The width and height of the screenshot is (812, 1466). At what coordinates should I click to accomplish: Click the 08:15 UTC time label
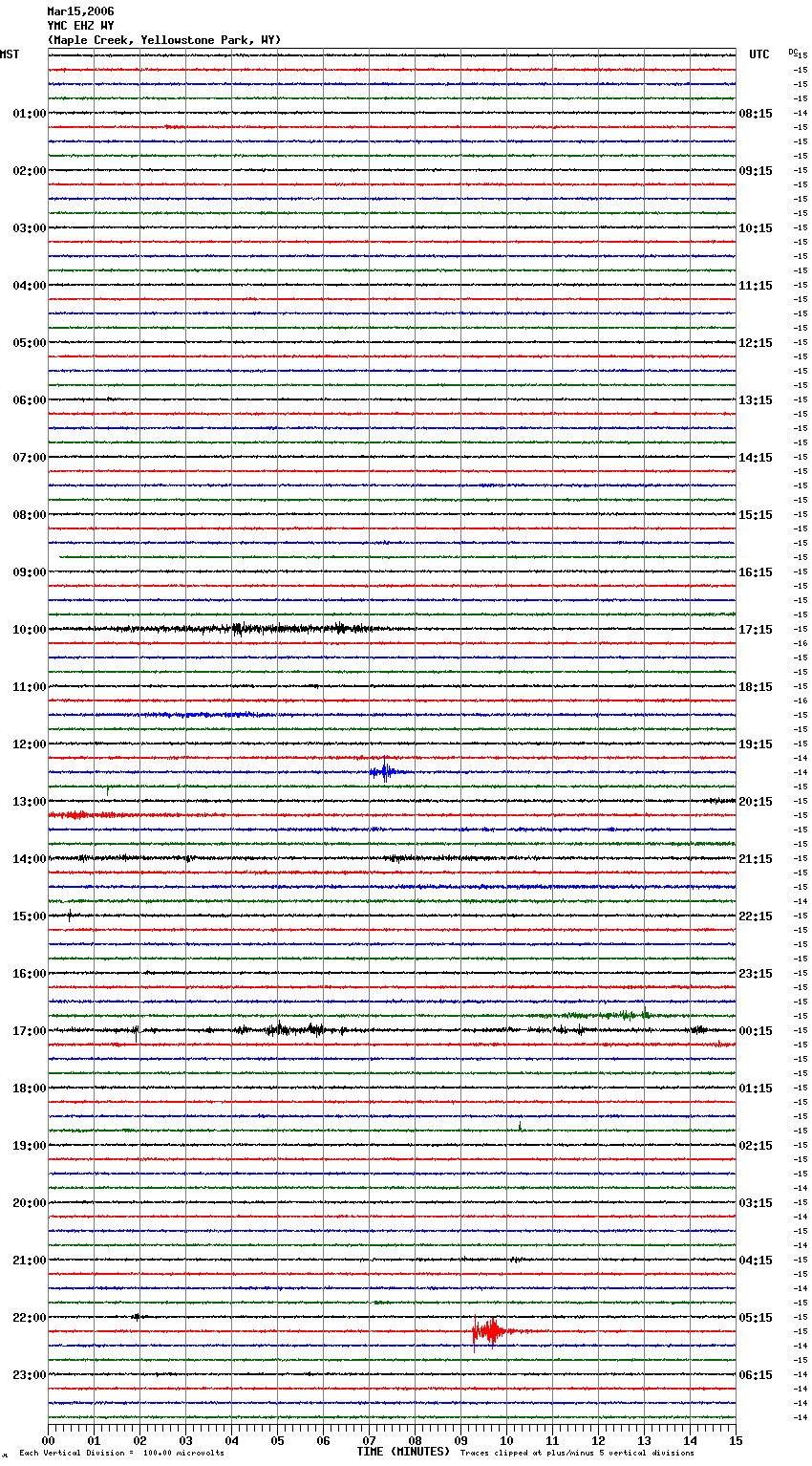(x=756, y=114)
